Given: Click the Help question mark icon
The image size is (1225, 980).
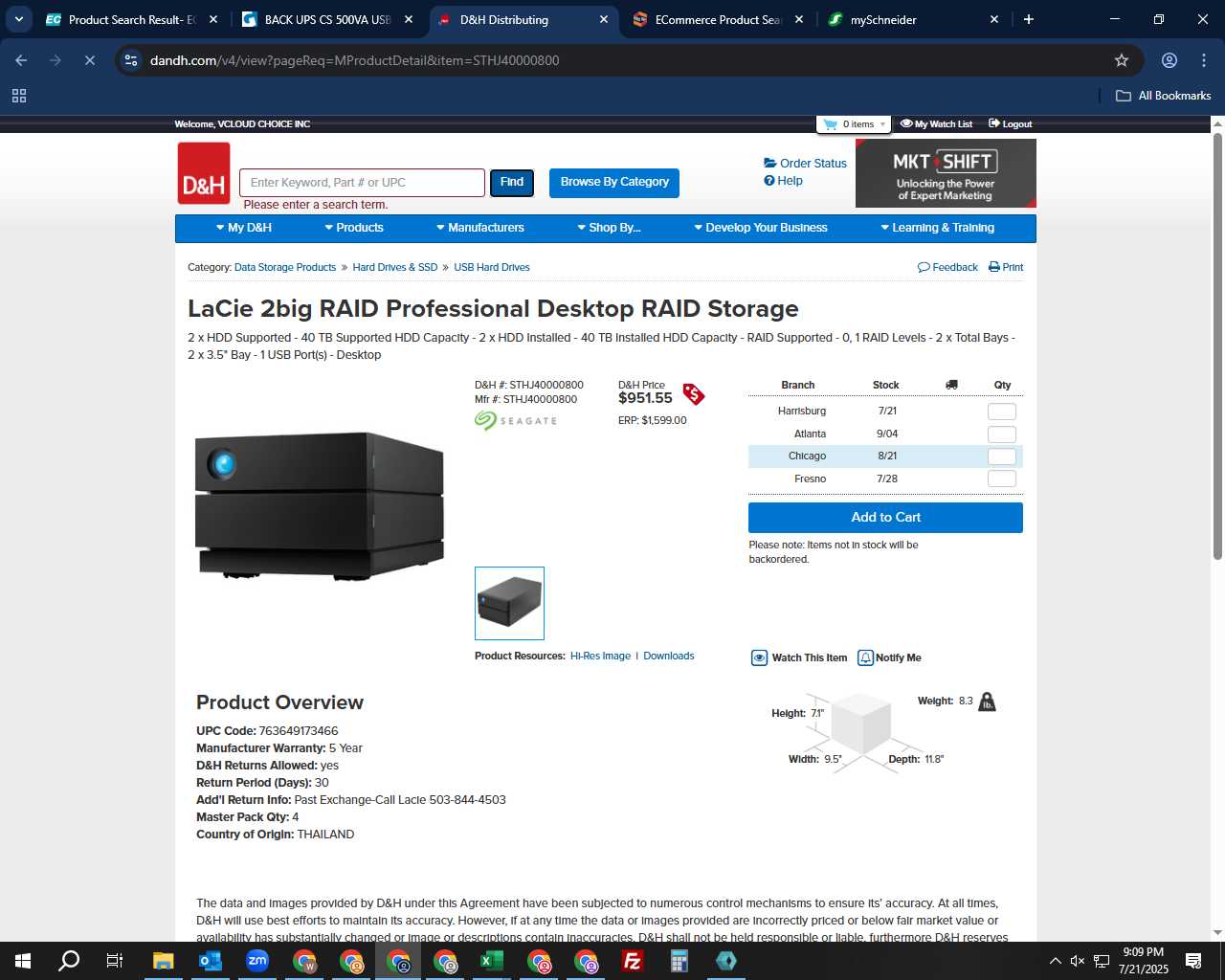Looking at the screenshot, I should [769, 180].
